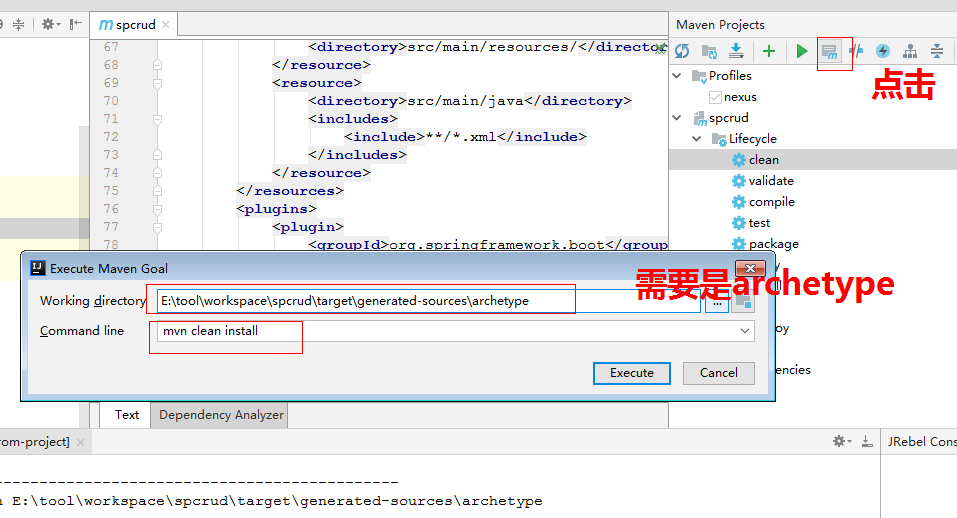Open JRebel Console tab
The image size is (957, 518).
click(921, 442)
